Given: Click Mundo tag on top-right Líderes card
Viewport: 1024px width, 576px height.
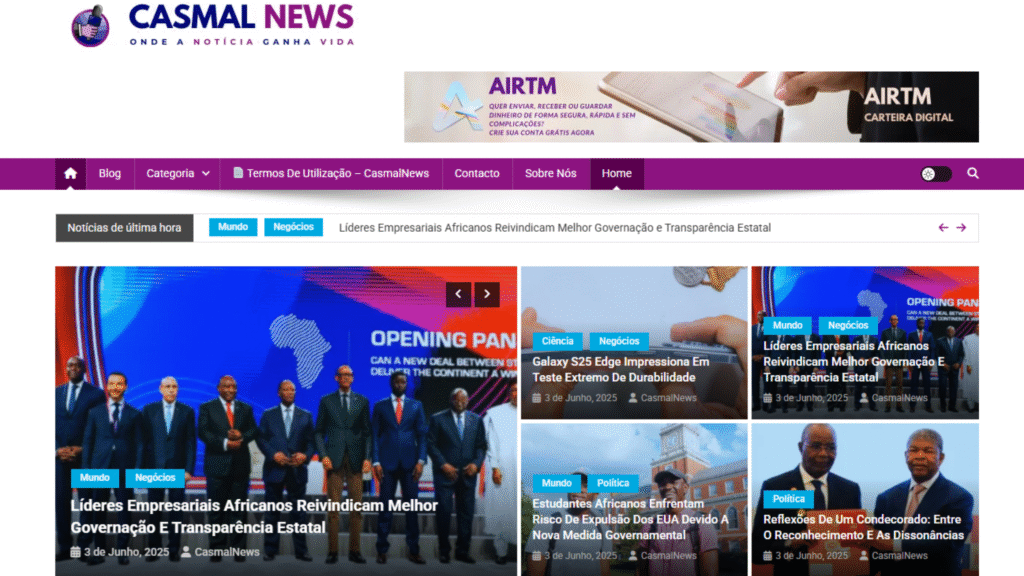Looking at the screenshot, I should [x=788, y=325].
